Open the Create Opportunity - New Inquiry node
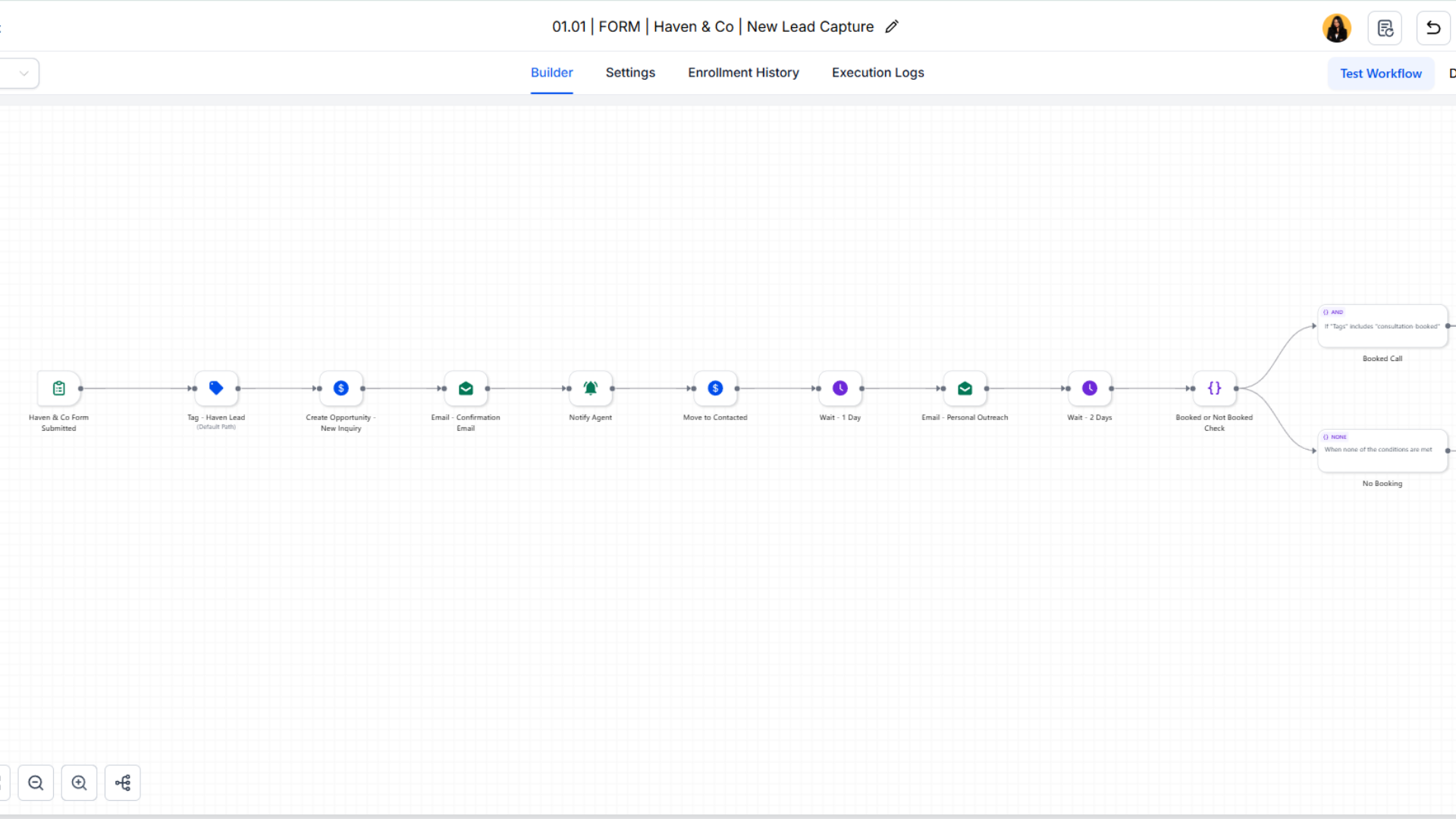Viewport: 1456px width, 819px height. (341, 388)
